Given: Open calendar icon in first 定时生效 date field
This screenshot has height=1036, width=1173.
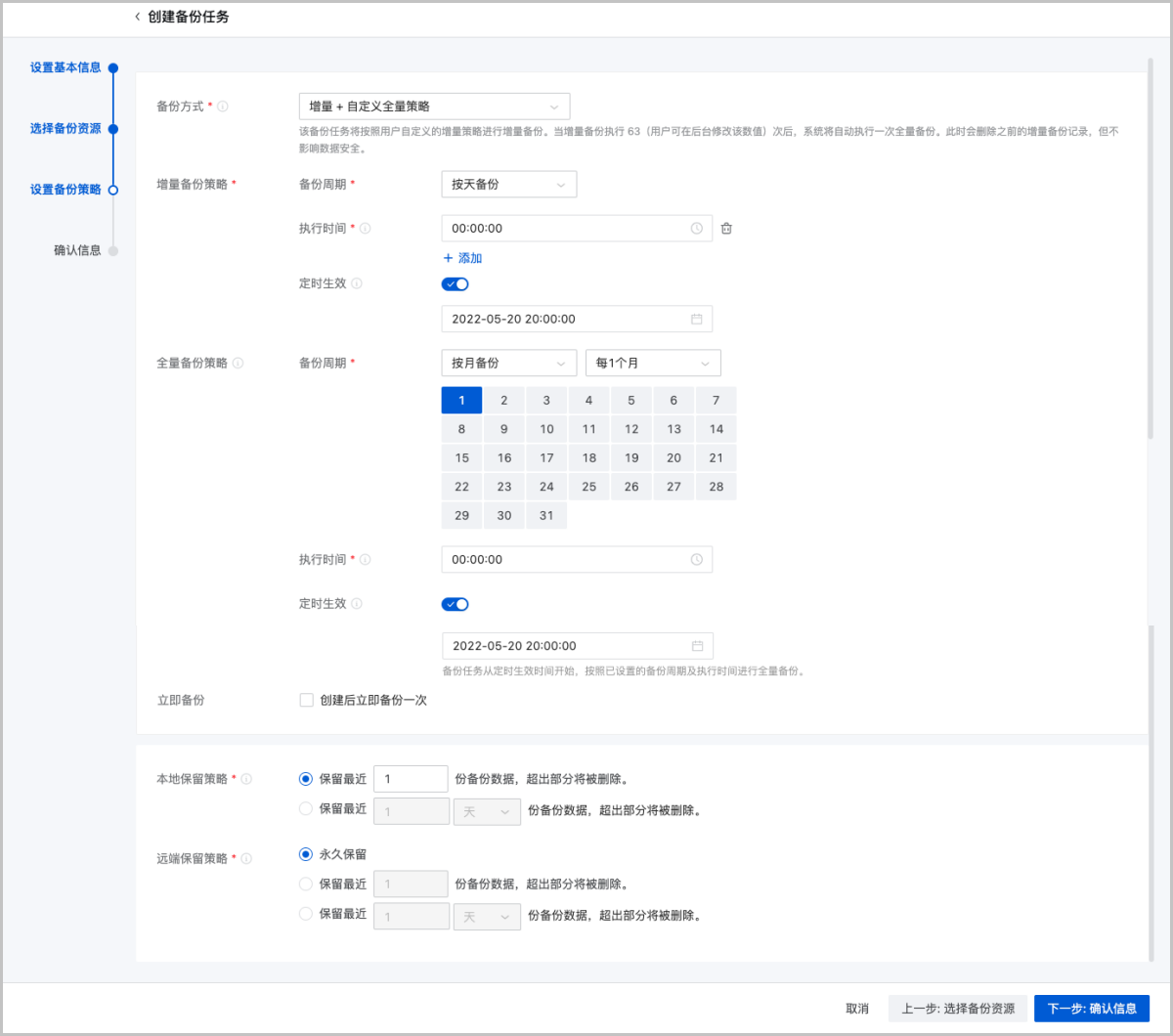Looking at the screenshot, I should pos(696,320).
